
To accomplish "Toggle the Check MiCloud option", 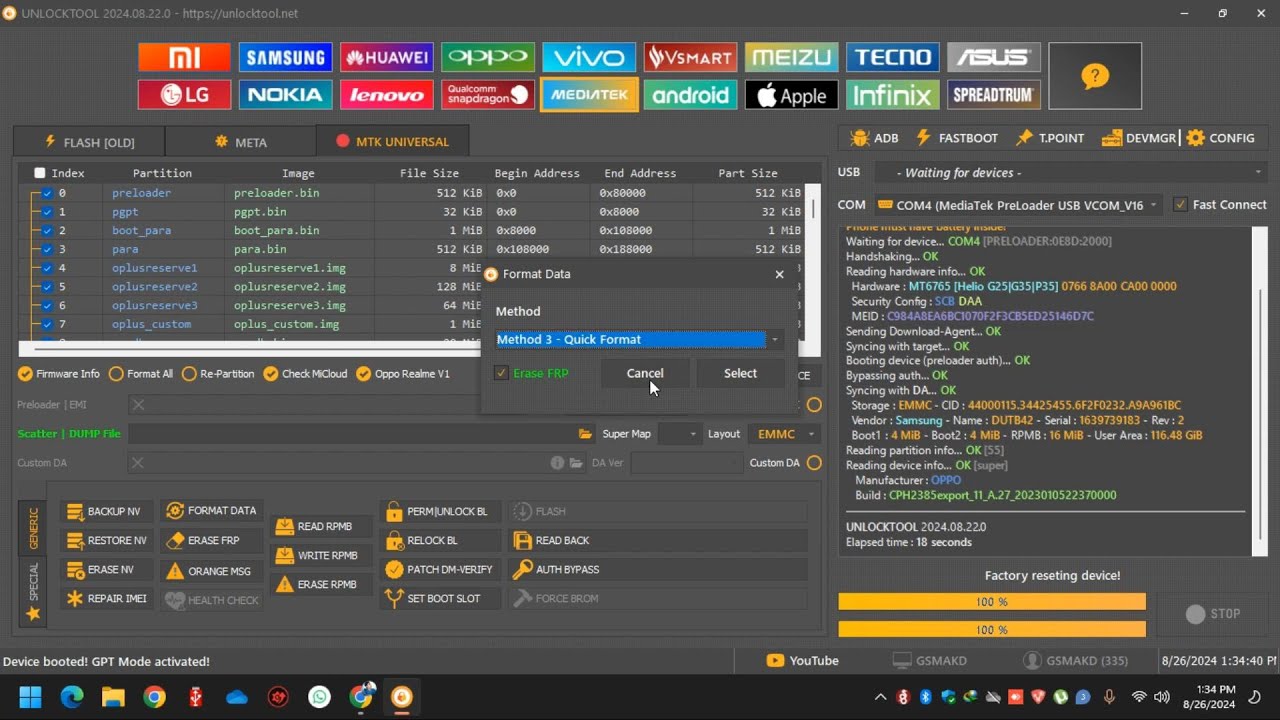I will pyautogui.click(x=305, y=374).
